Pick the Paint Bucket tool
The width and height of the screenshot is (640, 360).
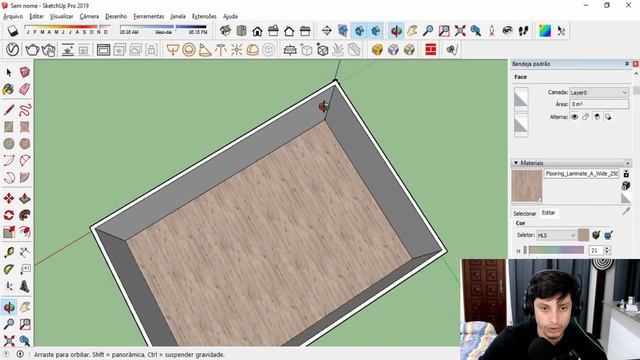tap(9, 89)
